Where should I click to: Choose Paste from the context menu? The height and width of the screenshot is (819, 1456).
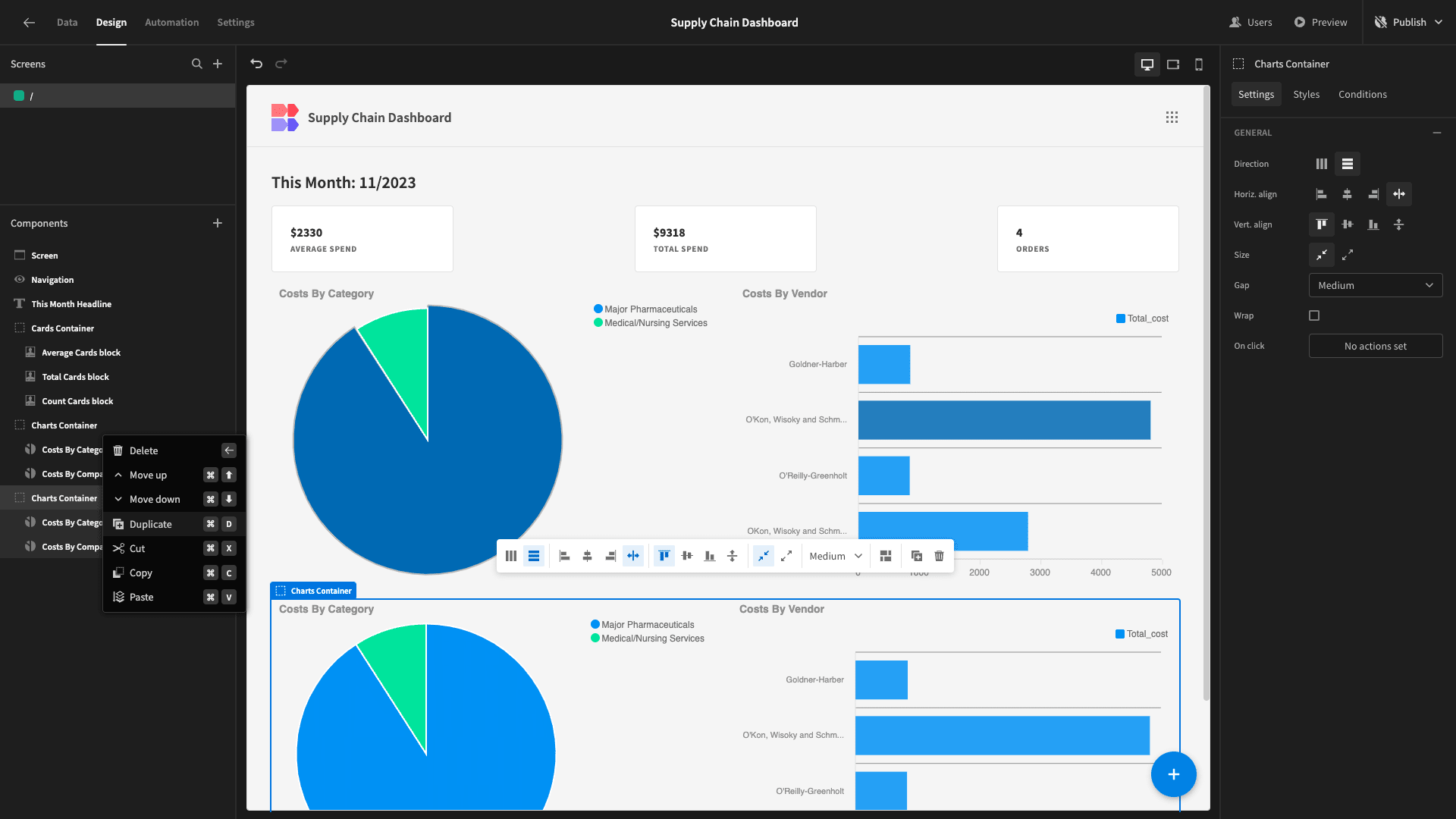tap(174, 597)
